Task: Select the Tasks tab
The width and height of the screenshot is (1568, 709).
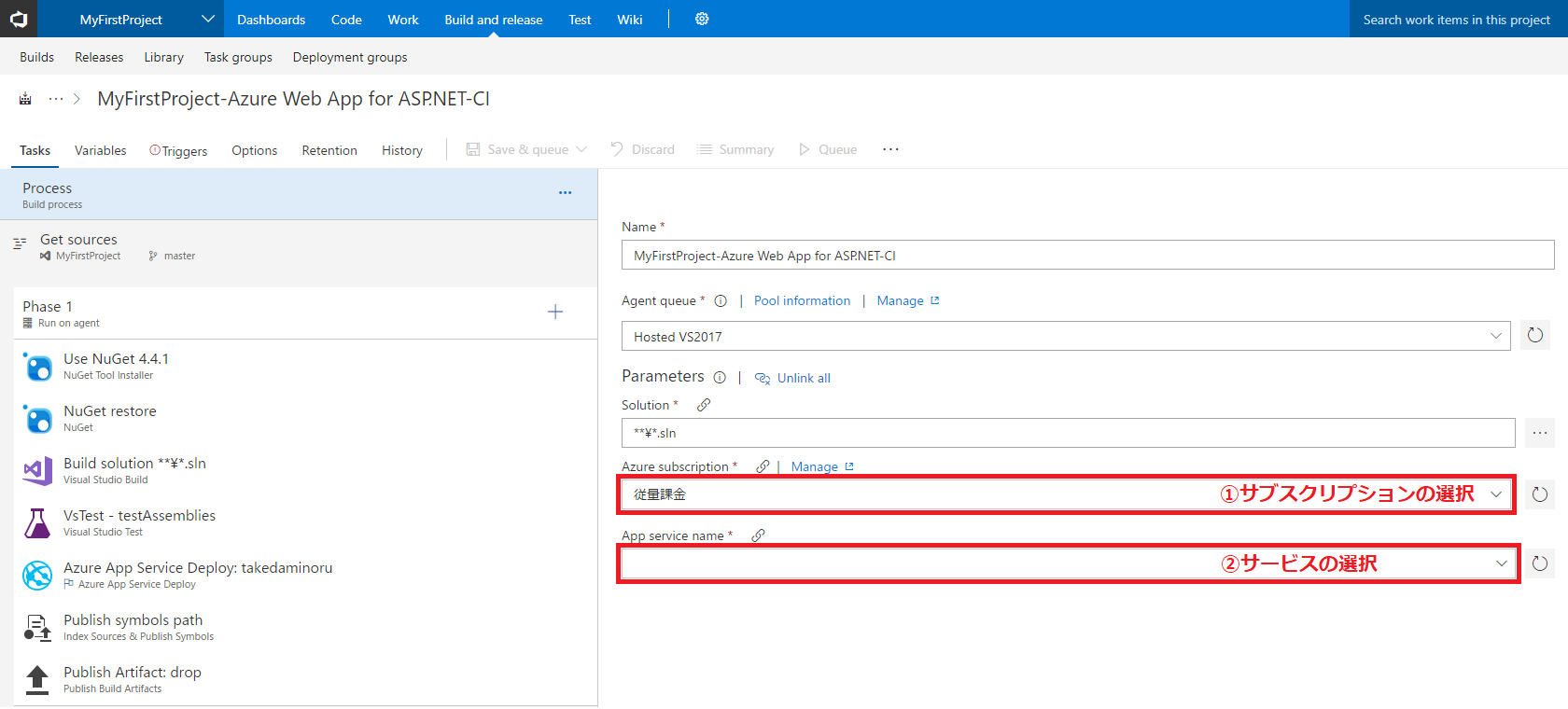Action: pos(35,150)
